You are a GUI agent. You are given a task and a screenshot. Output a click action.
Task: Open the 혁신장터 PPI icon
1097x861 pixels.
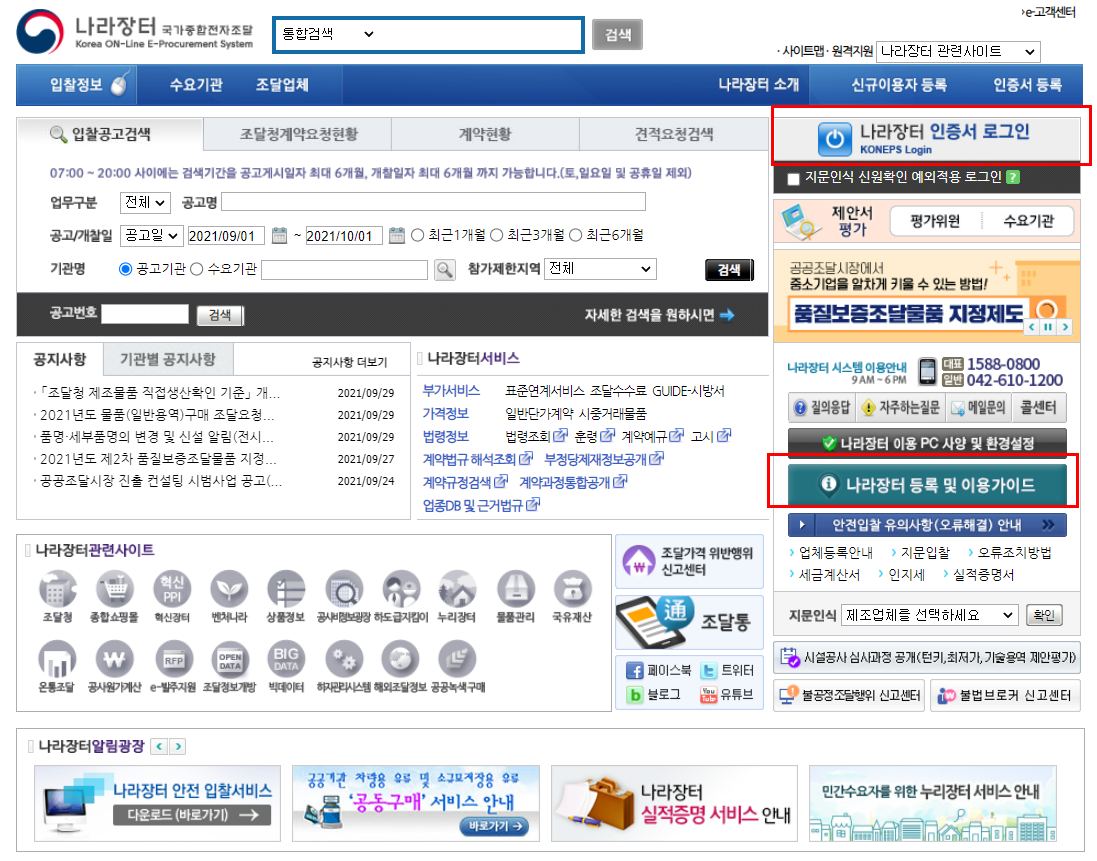tap(172, 590)
